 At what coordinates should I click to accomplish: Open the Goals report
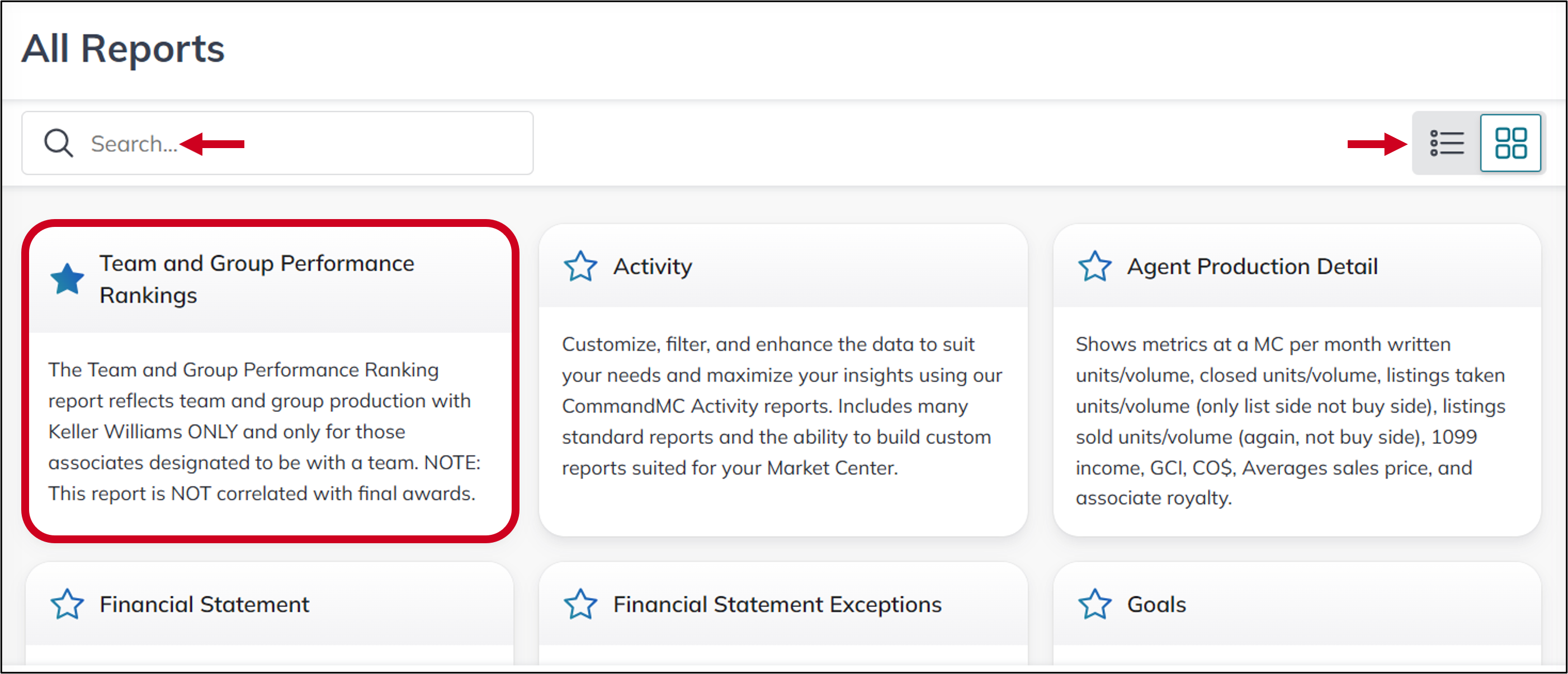click(x=1156, y=604)
